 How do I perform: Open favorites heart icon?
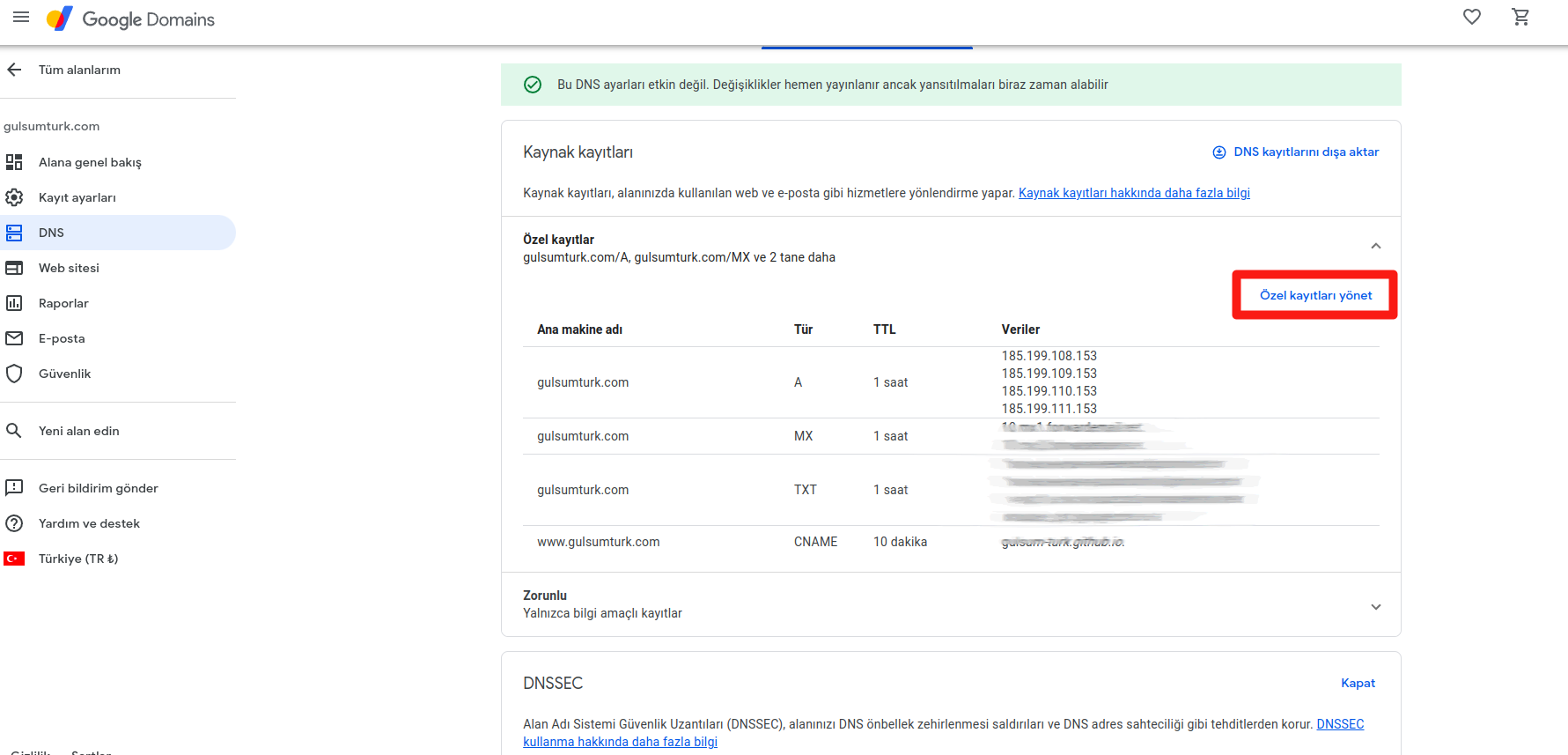tap(1472, 17)
